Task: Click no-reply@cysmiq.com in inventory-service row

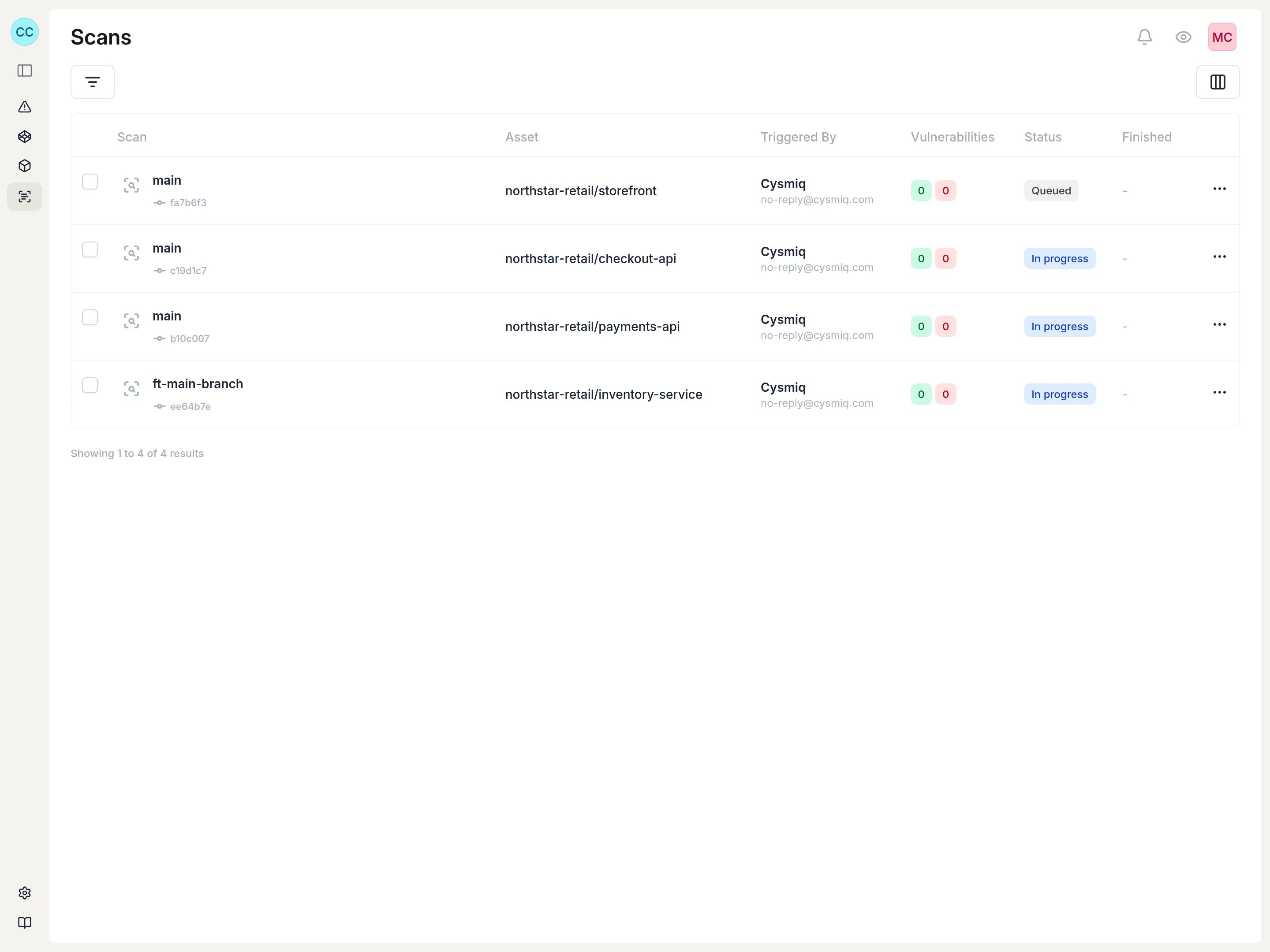Action: click(x=817, y=403)
